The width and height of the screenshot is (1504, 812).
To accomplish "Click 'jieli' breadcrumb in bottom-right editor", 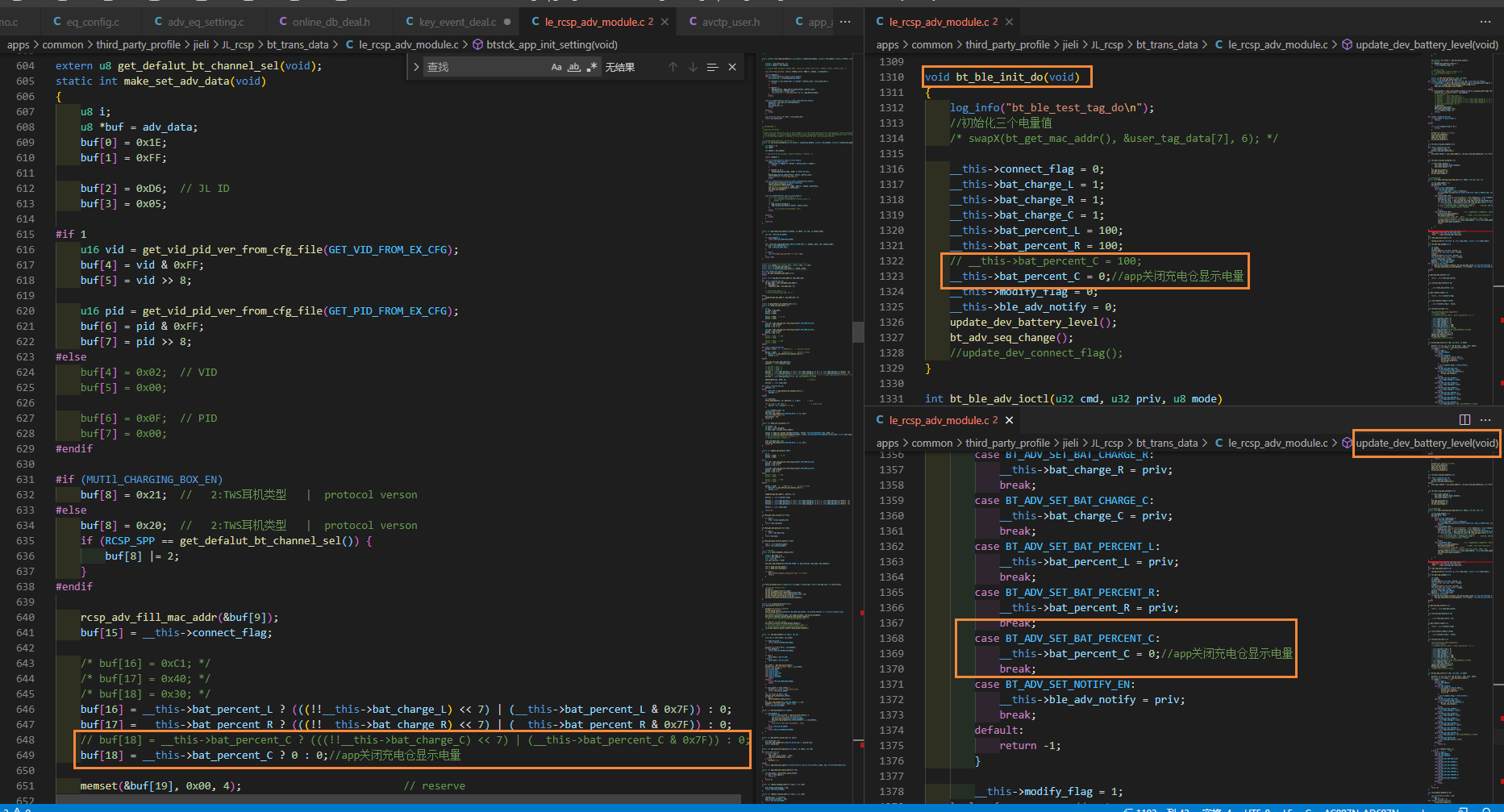I will tap(1070, 443).
